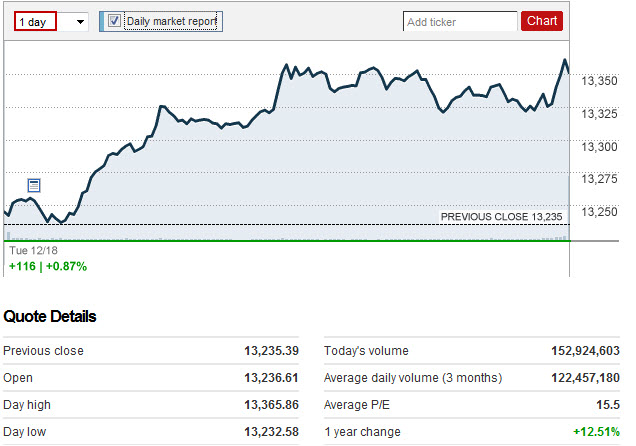
Task: Select the 13,275 axis label
Action: tap(599, 179)
